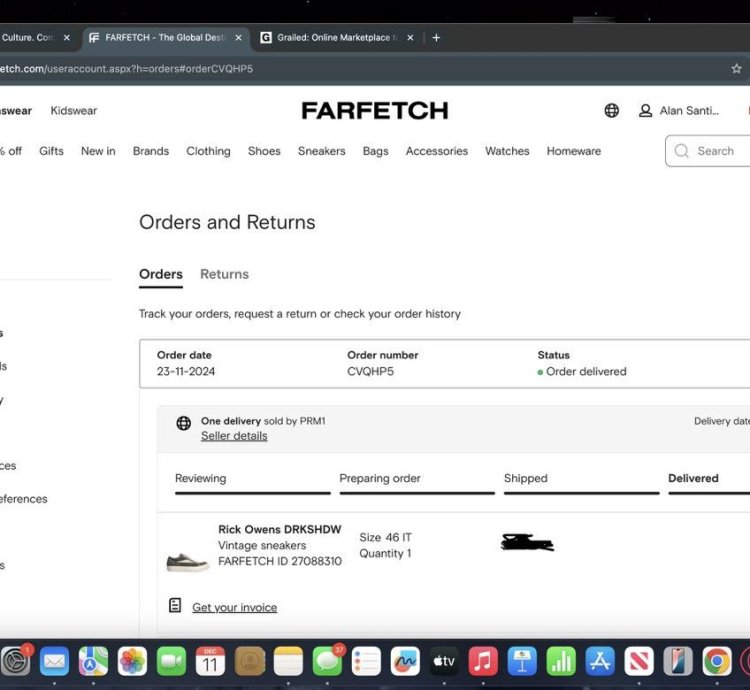Open the Watches menu
The width and height of the screenshot is (750, 690).
507,151
